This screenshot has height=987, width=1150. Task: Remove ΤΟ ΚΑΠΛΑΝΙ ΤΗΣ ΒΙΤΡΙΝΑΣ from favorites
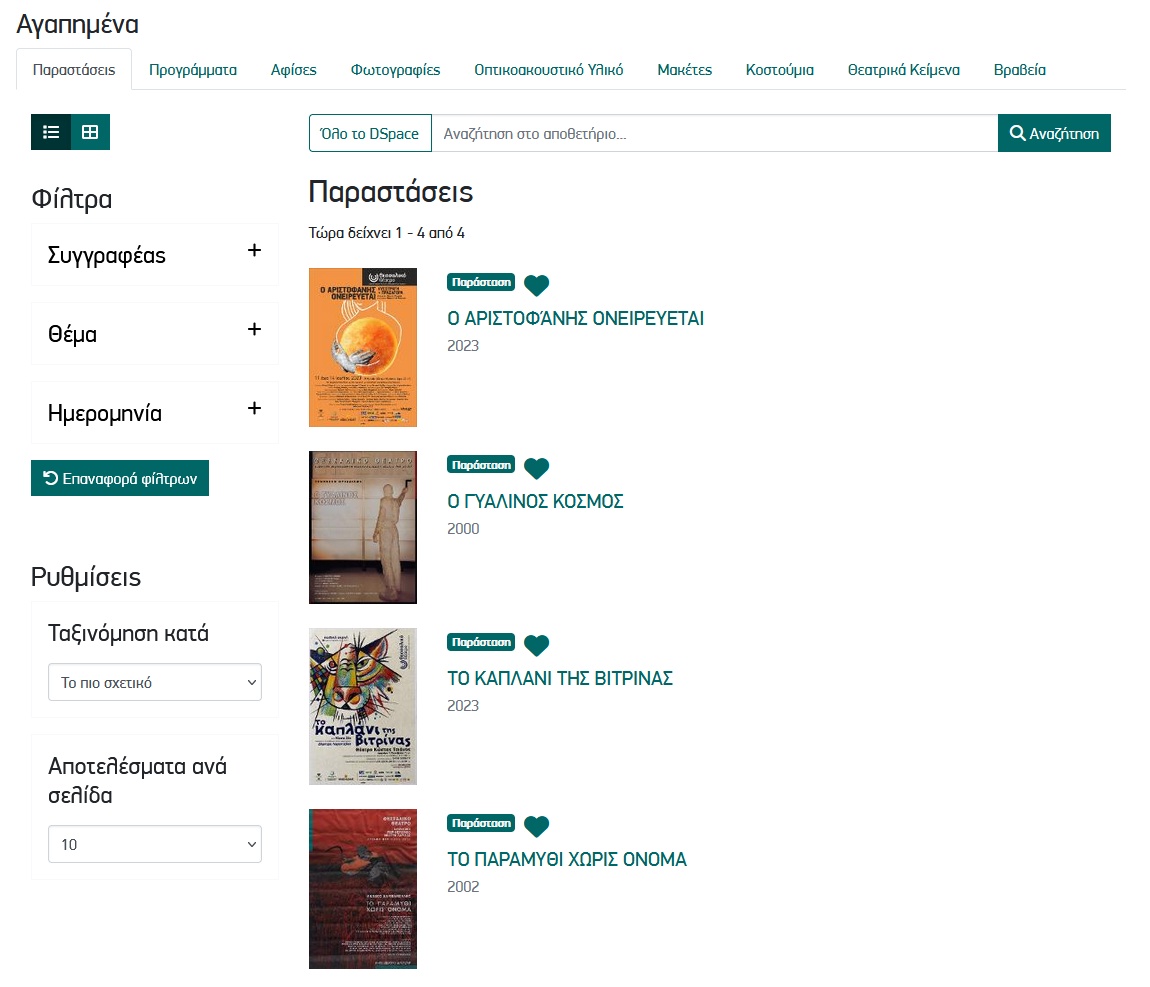(x=537, y=645)
